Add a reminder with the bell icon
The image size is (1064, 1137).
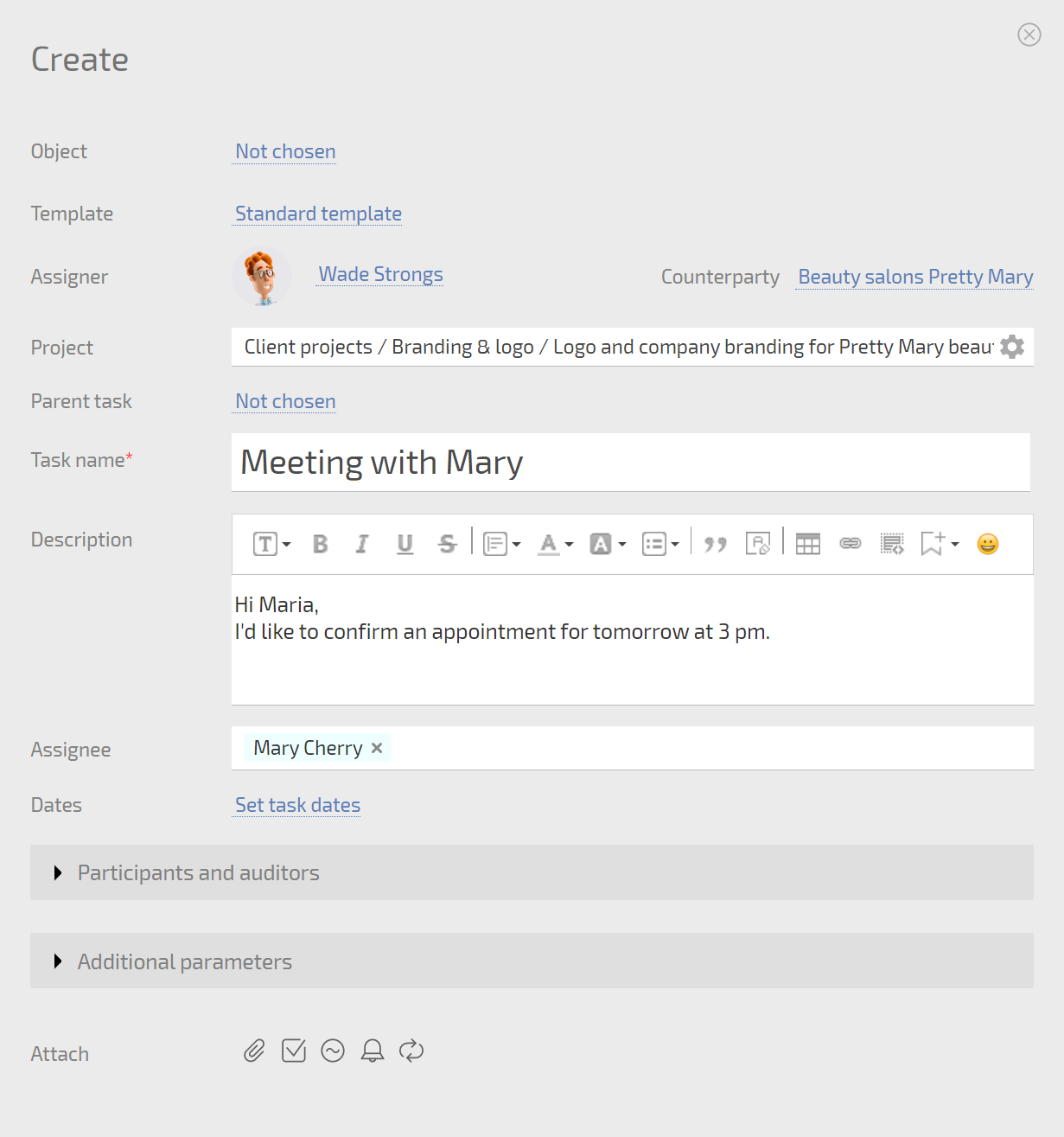pos(373,1051)
